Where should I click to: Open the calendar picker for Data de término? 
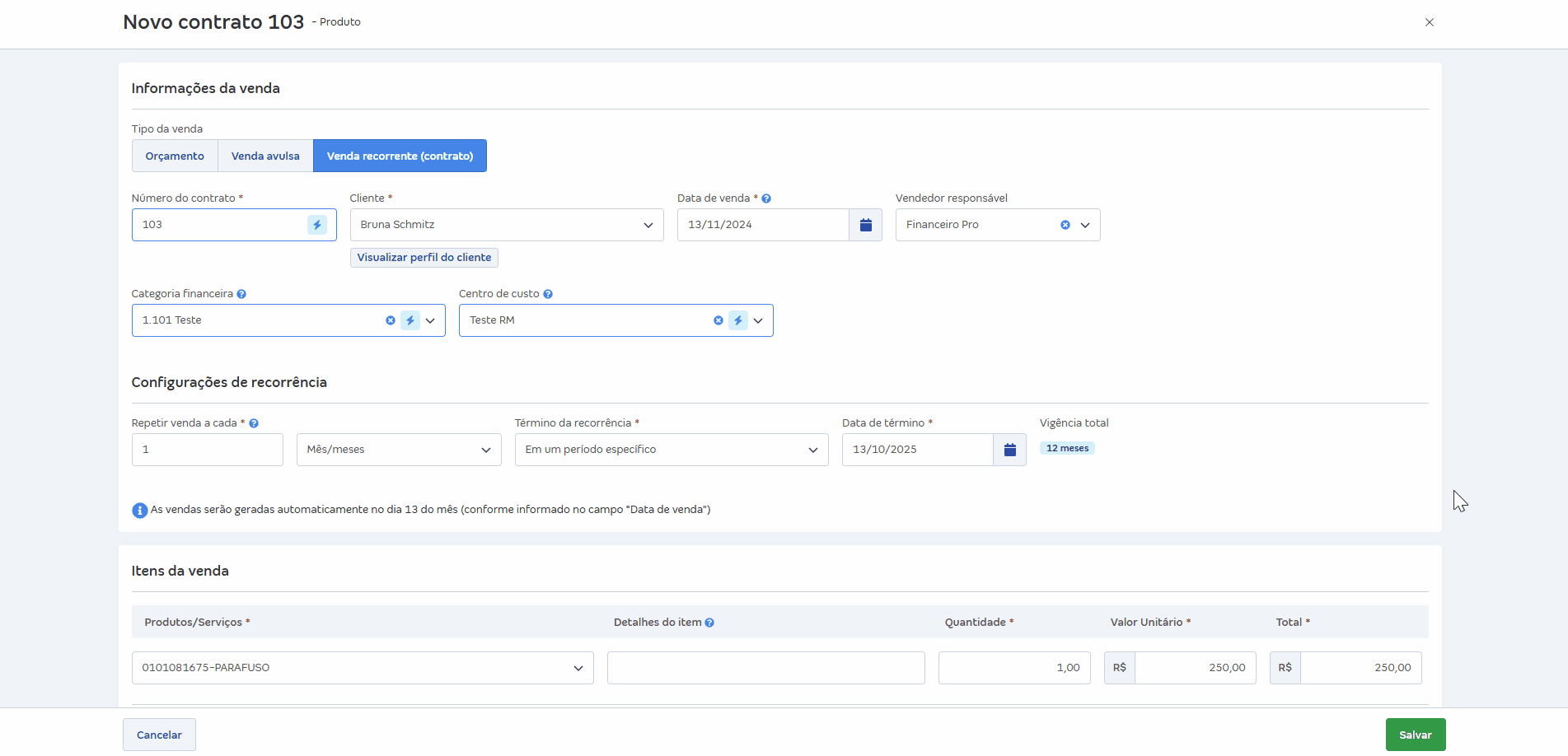pyautogui.click(x=1009, y=449)
